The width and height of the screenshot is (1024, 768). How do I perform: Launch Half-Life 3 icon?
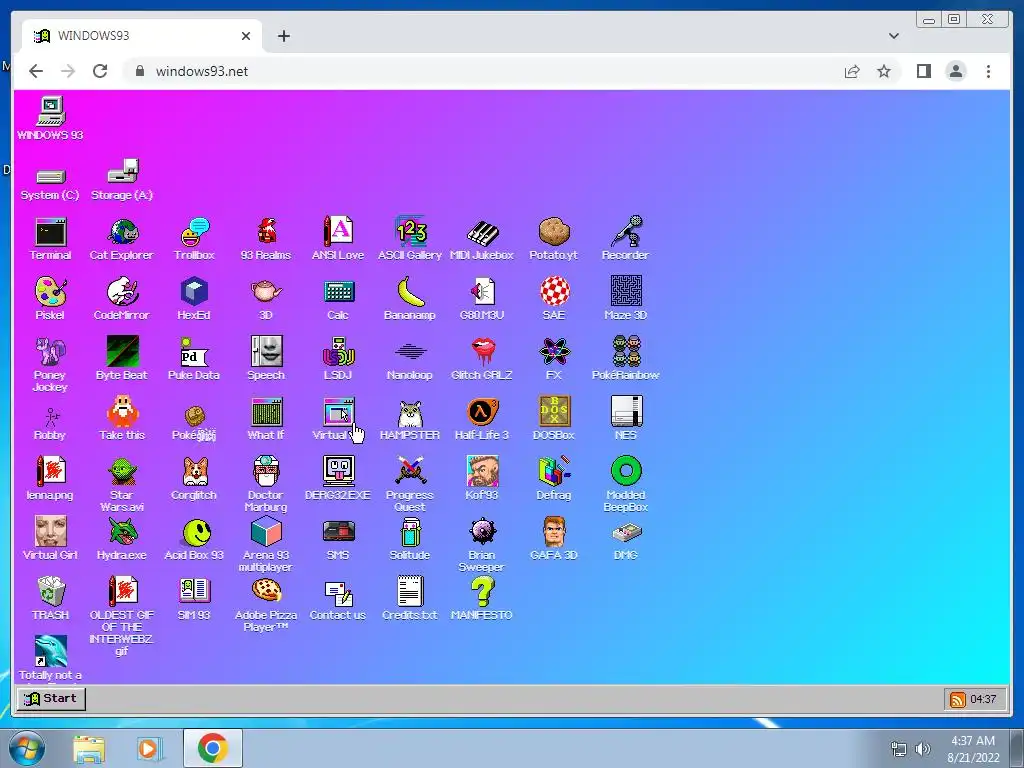pyautogui.click(x=482, y=412)
